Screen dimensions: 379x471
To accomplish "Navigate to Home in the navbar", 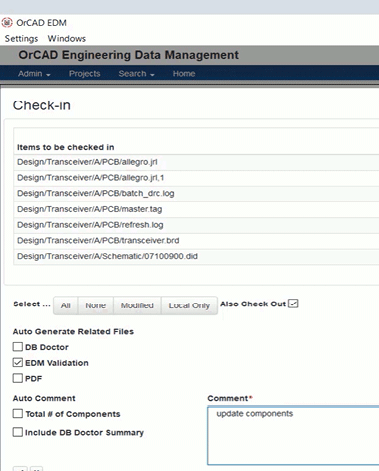I will click(184, 74).
